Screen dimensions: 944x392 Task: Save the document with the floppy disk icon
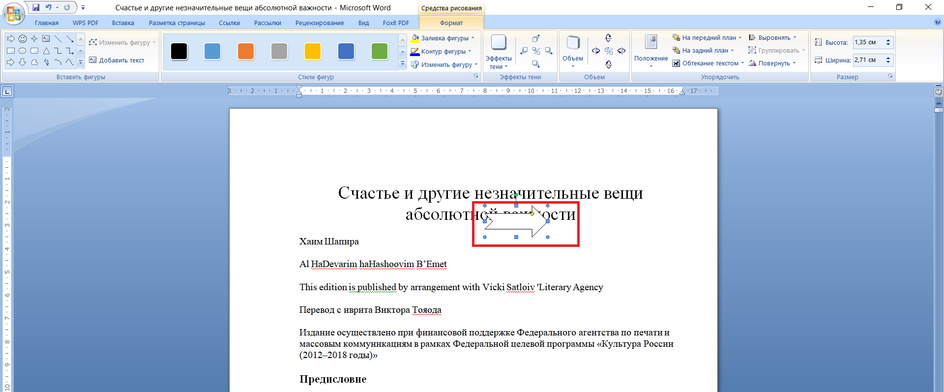point(36,8)
